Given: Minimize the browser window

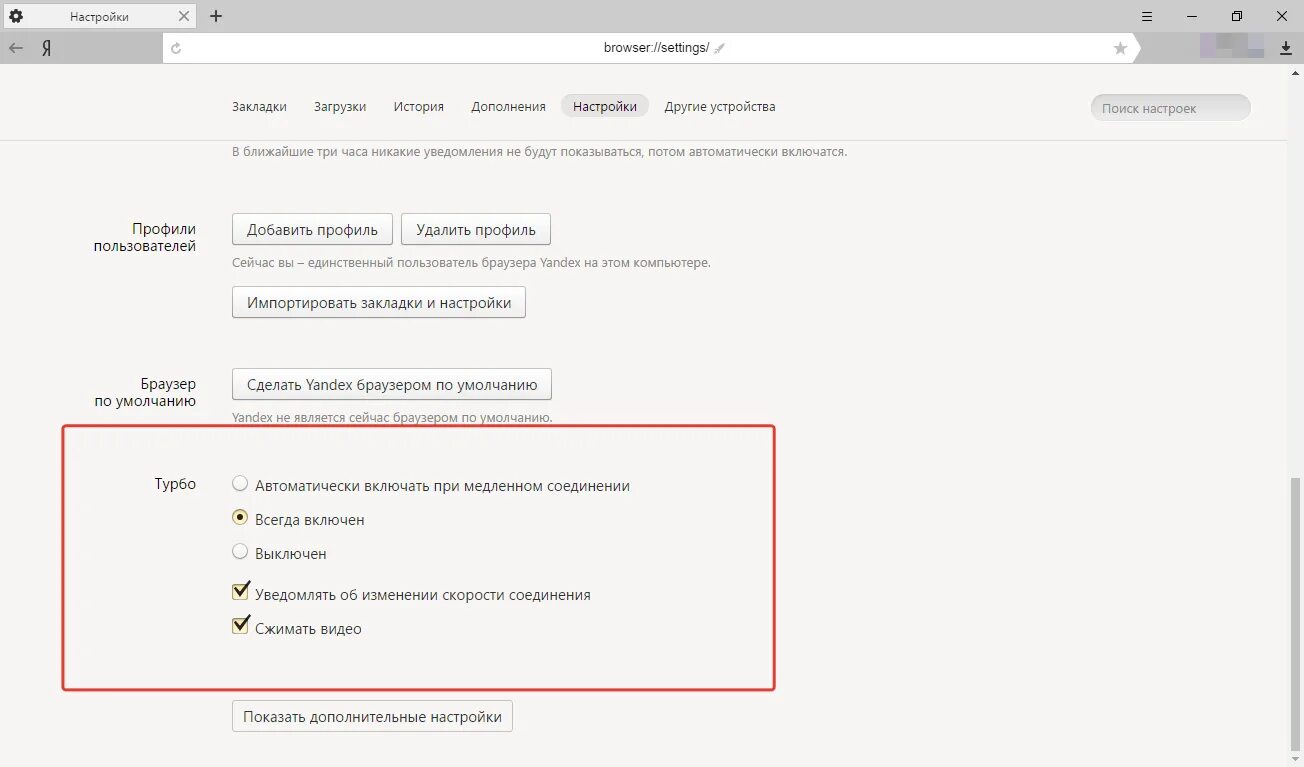Looking at the screenshot, I should 1192,16.
